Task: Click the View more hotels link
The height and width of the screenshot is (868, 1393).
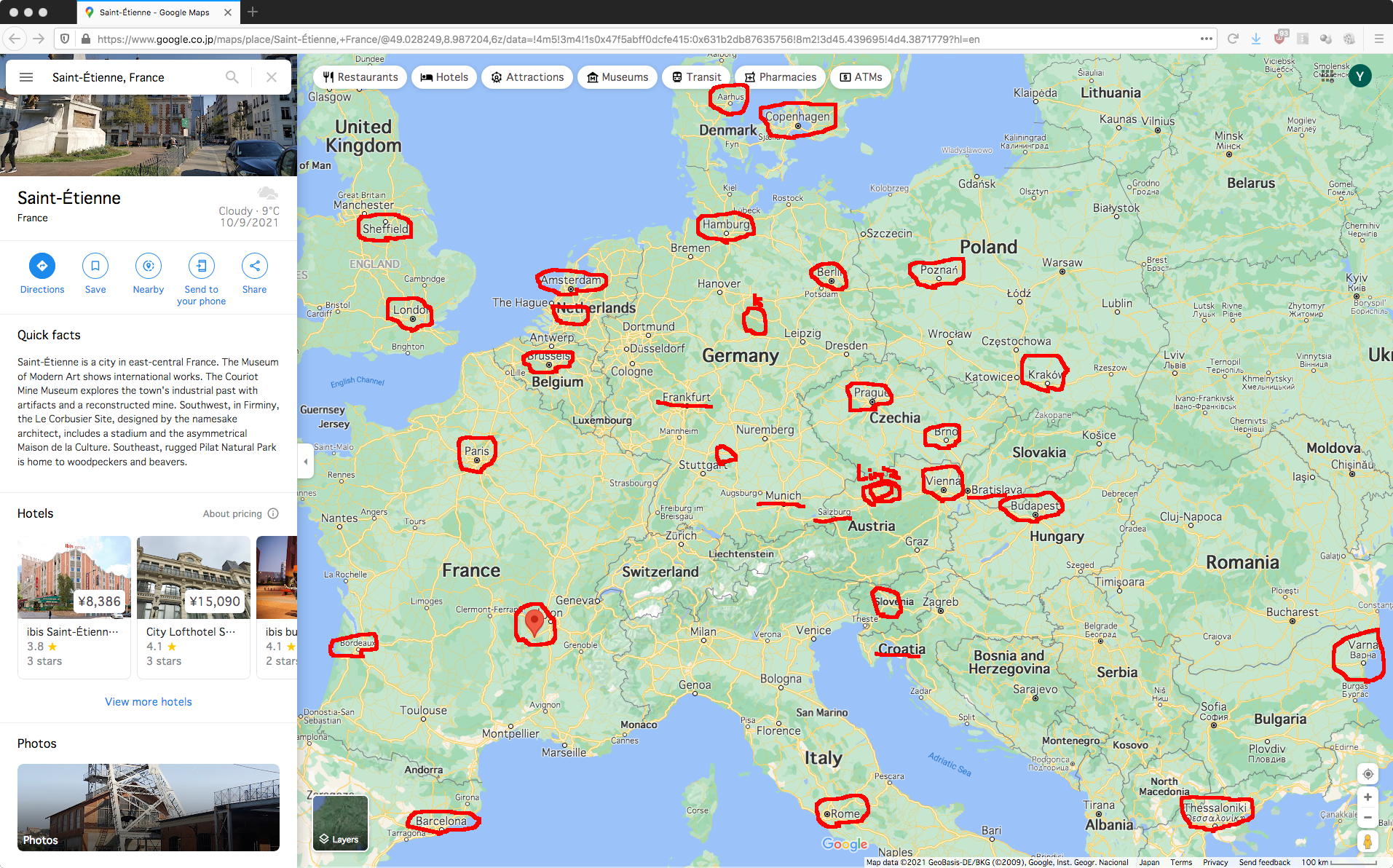Action: click(149, 702)
